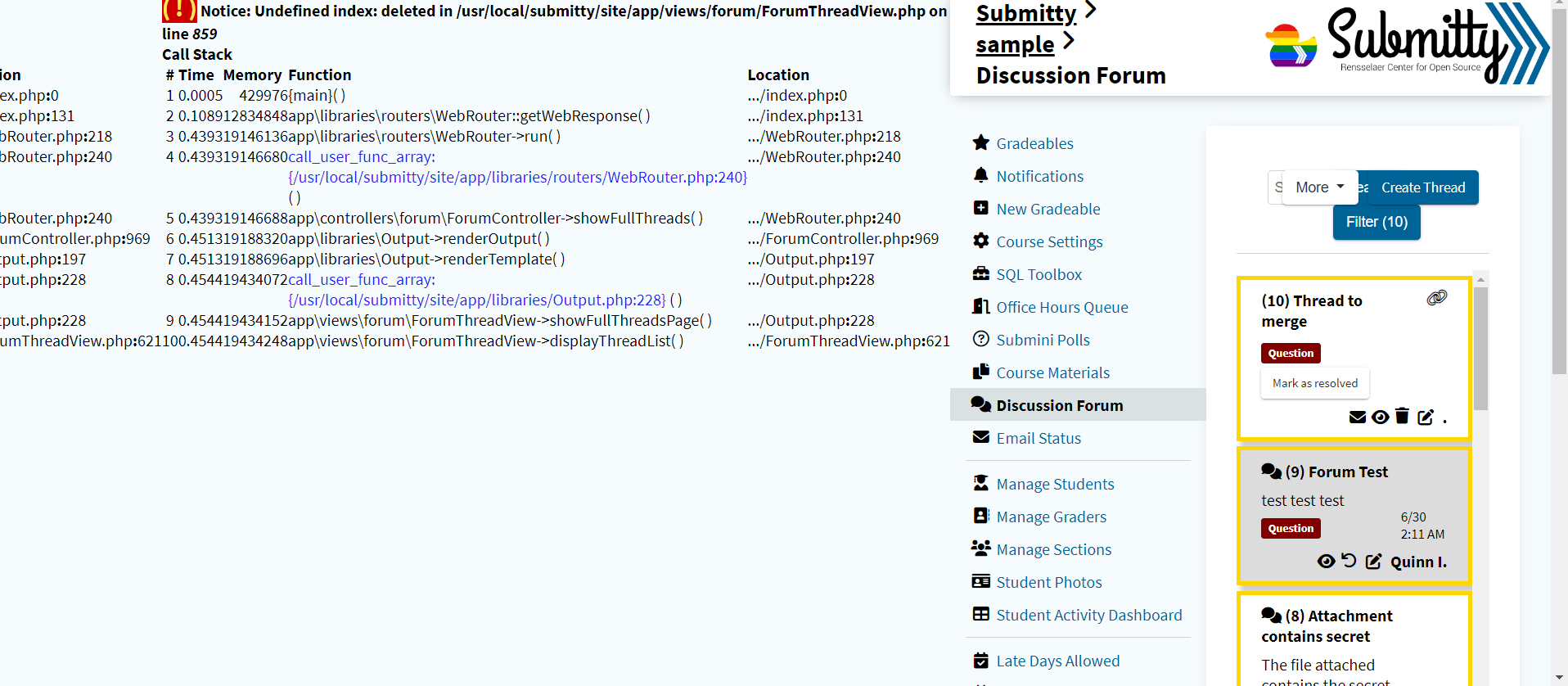
Task: Toggle eye icon on Thread to merge
Action: click(x=1380, y=417)
